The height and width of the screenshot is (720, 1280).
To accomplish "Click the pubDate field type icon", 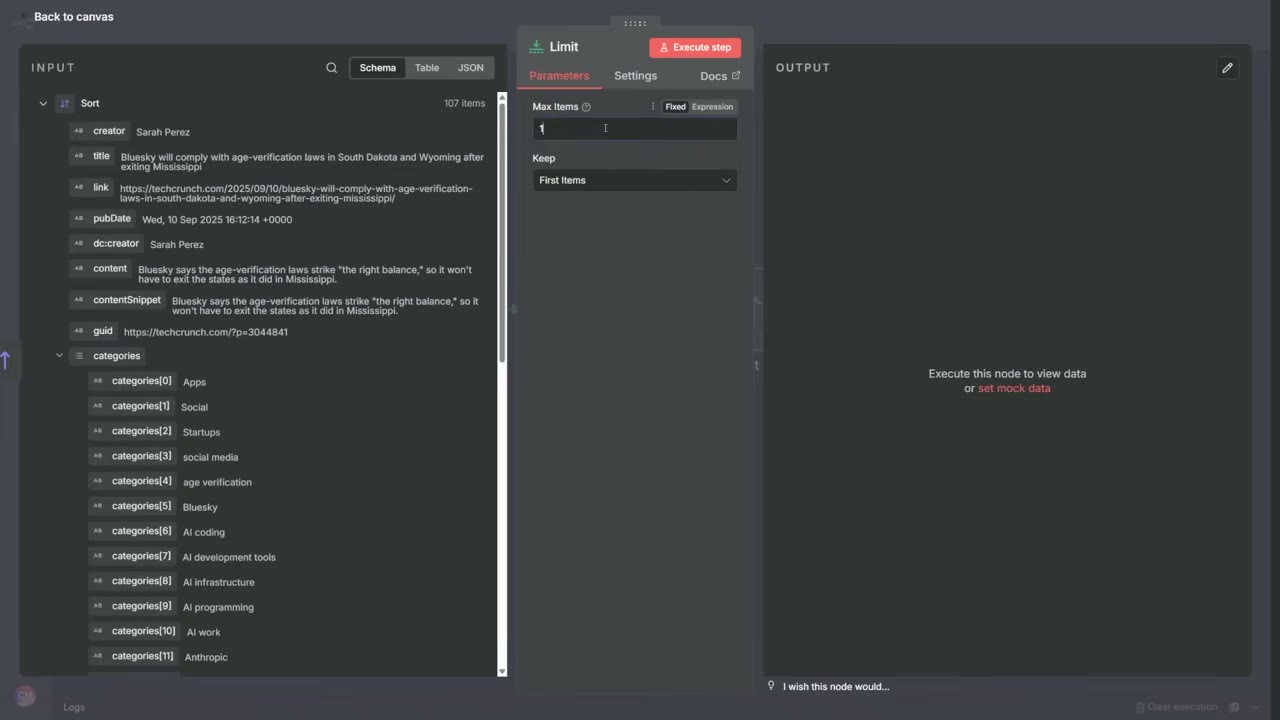I will pyautogui.click(x=79, y=218).
